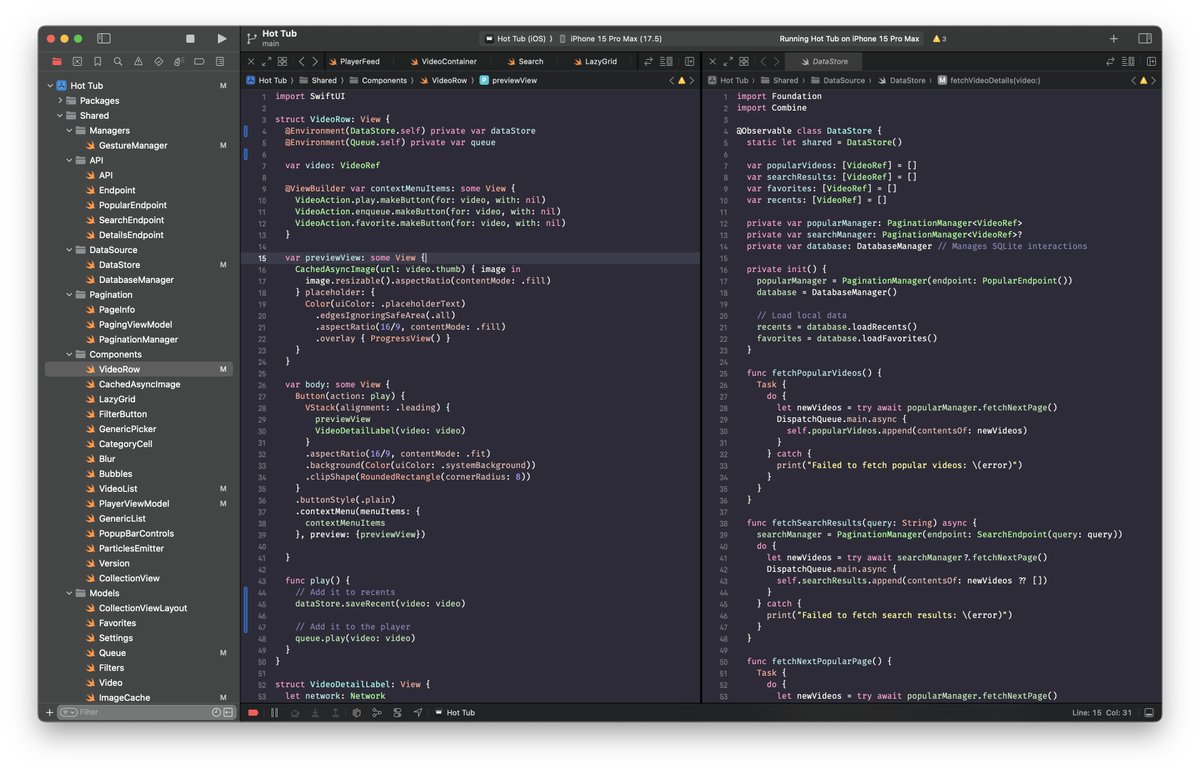Open the Breakpoint navigator

199,61
